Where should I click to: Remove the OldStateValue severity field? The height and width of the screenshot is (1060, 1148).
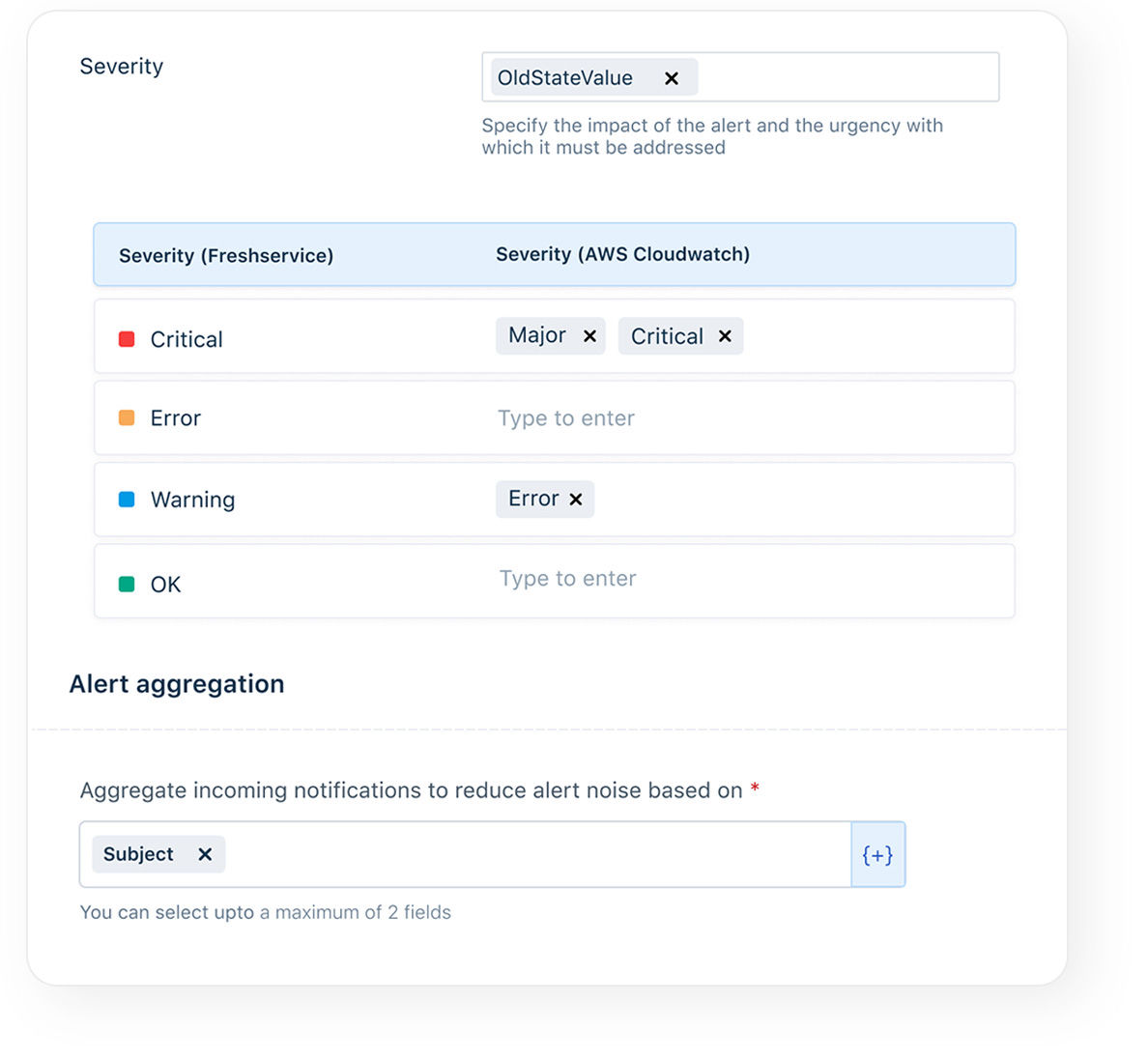point(672,77)
